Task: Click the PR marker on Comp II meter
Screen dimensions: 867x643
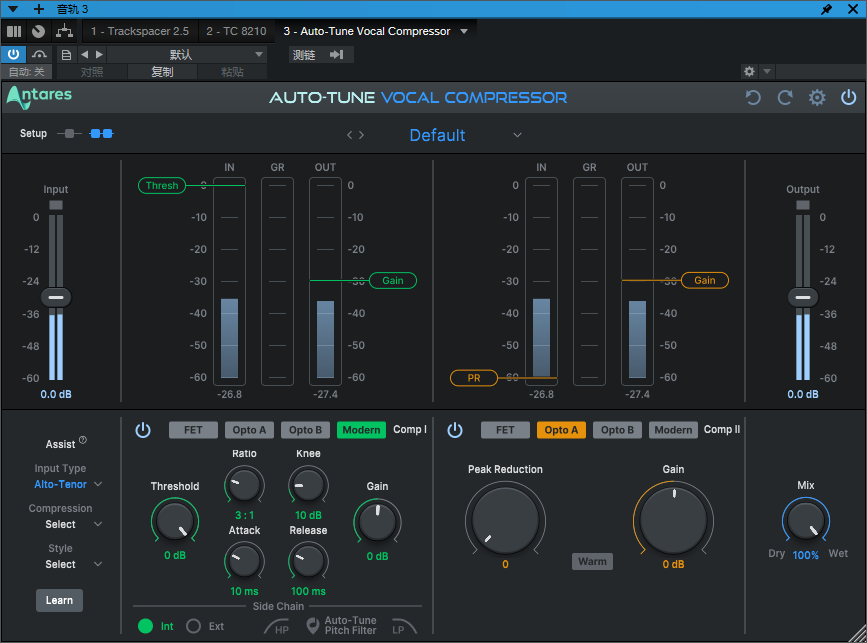Action: 474,378
